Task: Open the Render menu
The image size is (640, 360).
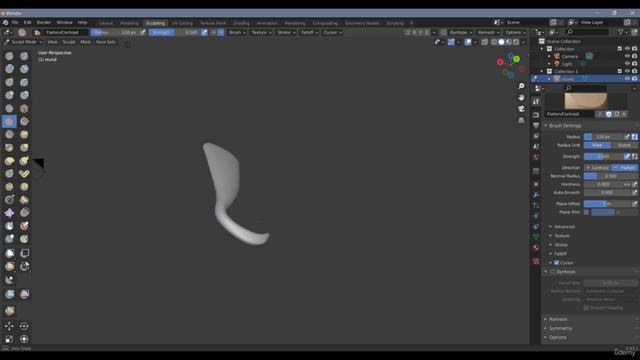Action: pyautogui.click(x=44, y=22)
